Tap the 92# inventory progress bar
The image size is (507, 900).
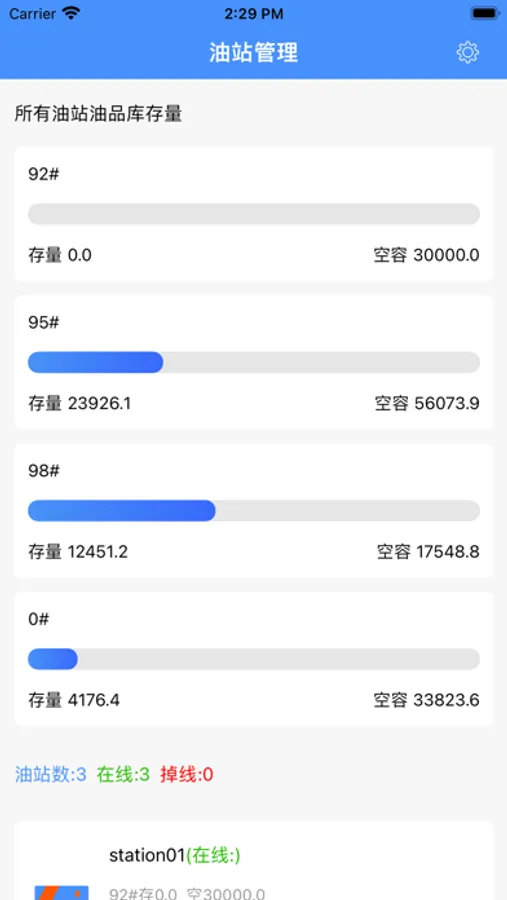(x=254, y=214)
